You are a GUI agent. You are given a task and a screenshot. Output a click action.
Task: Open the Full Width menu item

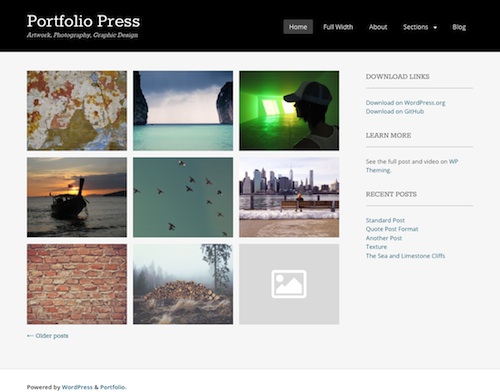(338, 27)
